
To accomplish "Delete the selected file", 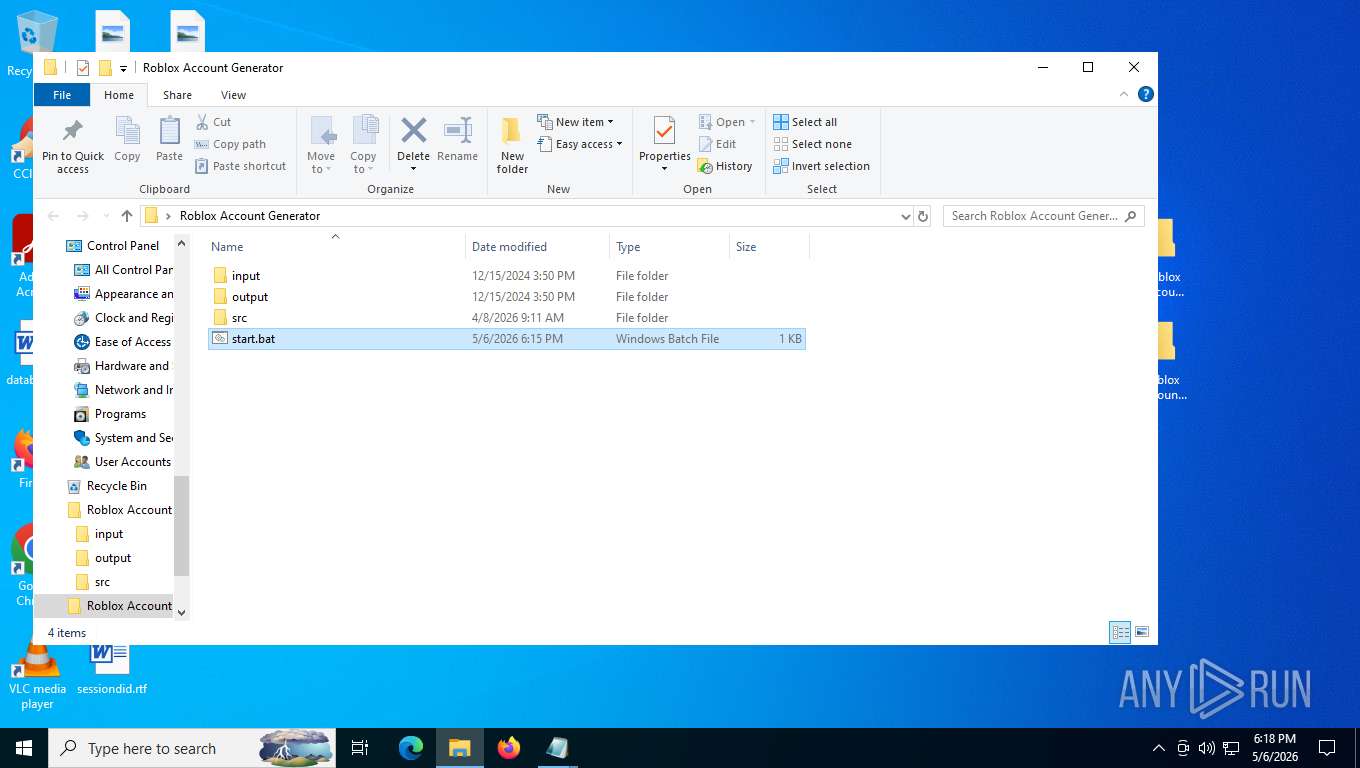I will (x=413, y=146).
